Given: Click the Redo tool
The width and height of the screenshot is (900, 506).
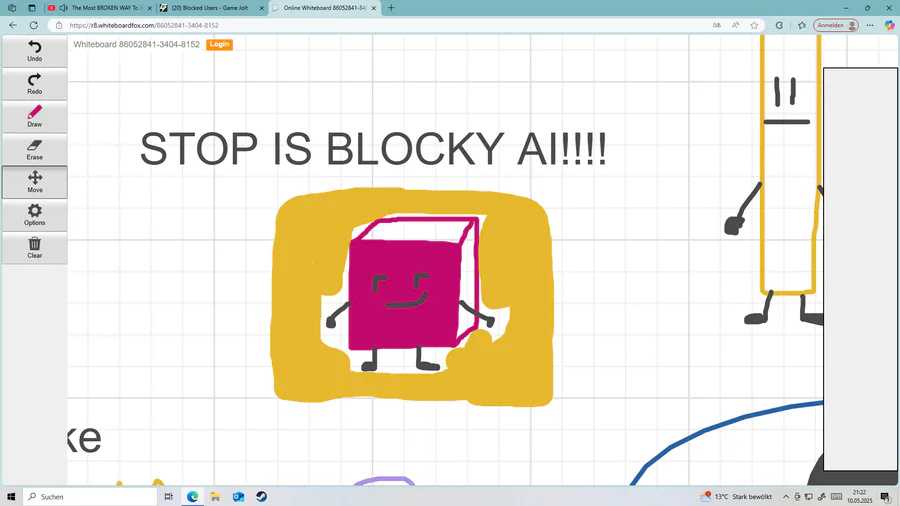Looking at the screenshot, I should coord(34,84).
